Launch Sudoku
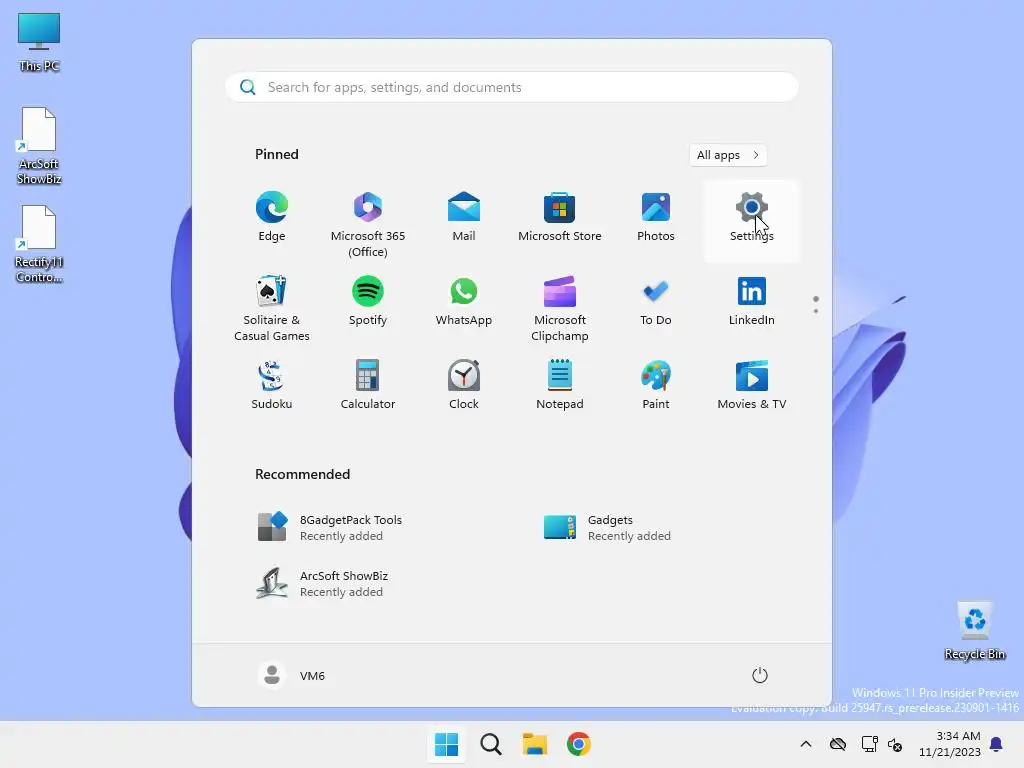The height and width of the screenshot is (768, 1024). pyautogui.click(x=272, y=385)
